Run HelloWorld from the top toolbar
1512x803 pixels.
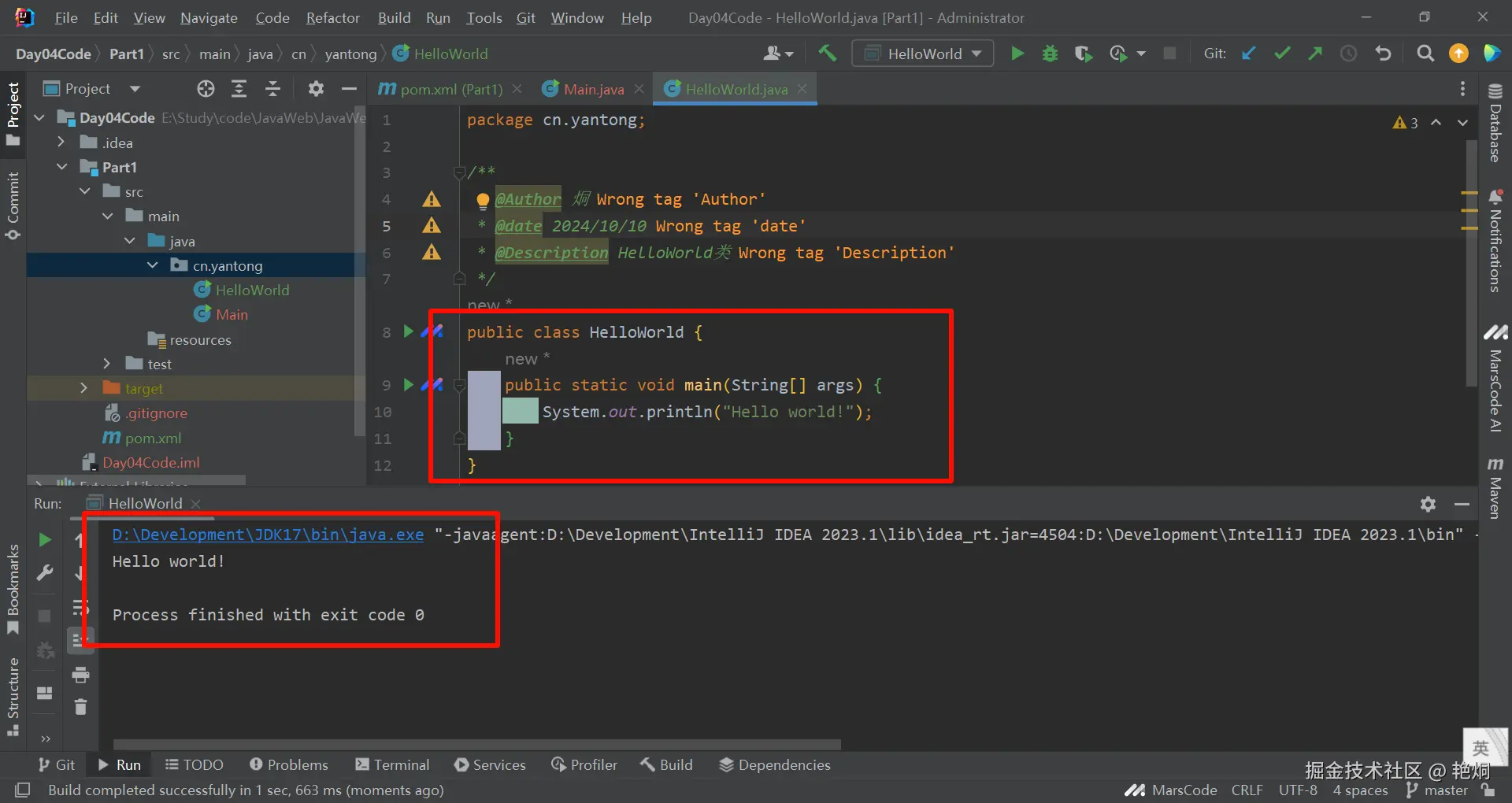tap(1017, 54)
